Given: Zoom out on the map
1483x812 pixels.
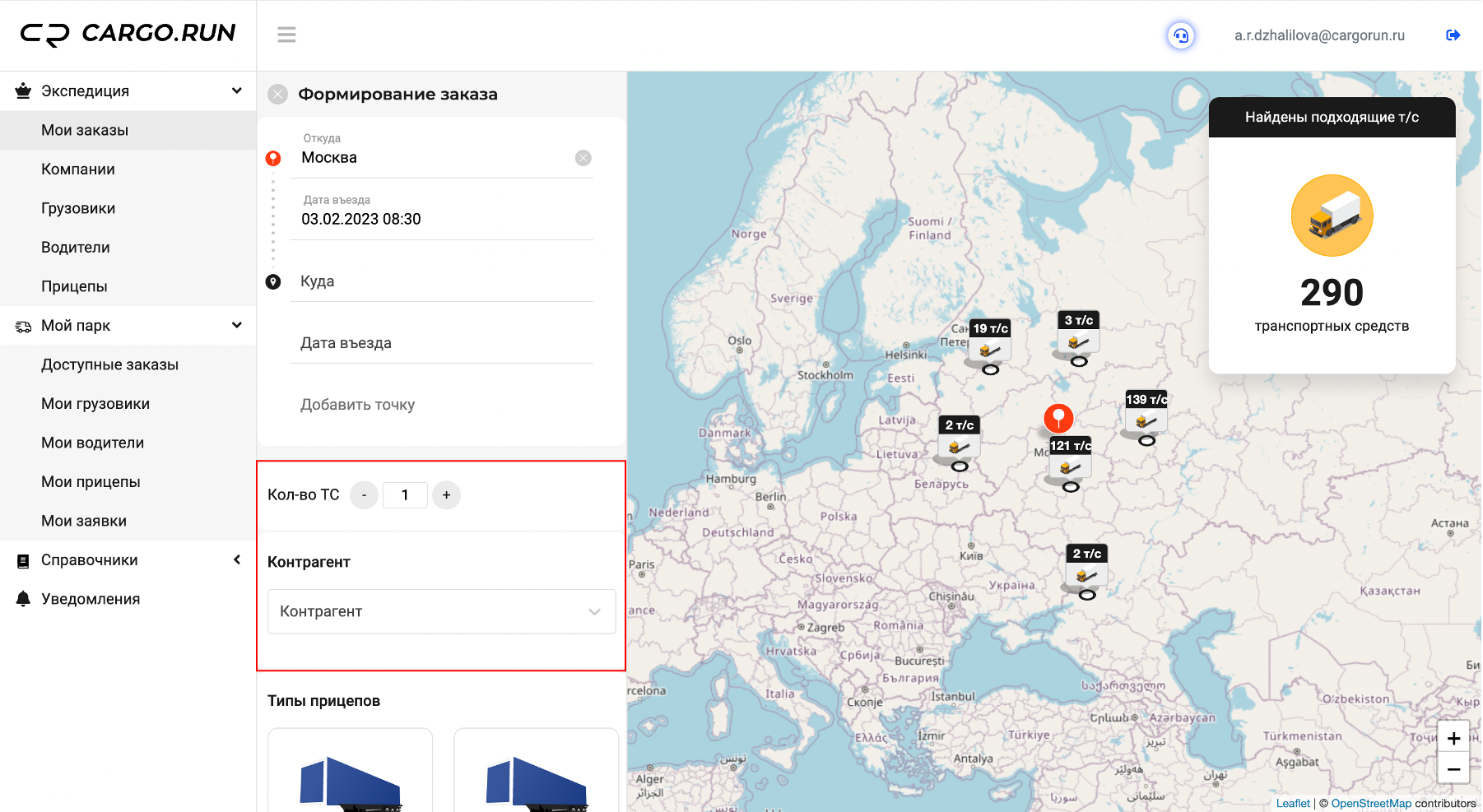Looking at the screenshot, I should click(x=1453, y=769).
